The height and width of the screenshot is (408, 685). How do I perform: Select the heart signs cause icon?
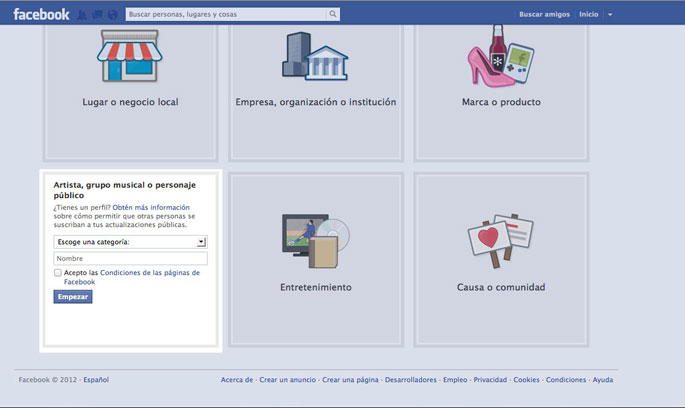501,241
